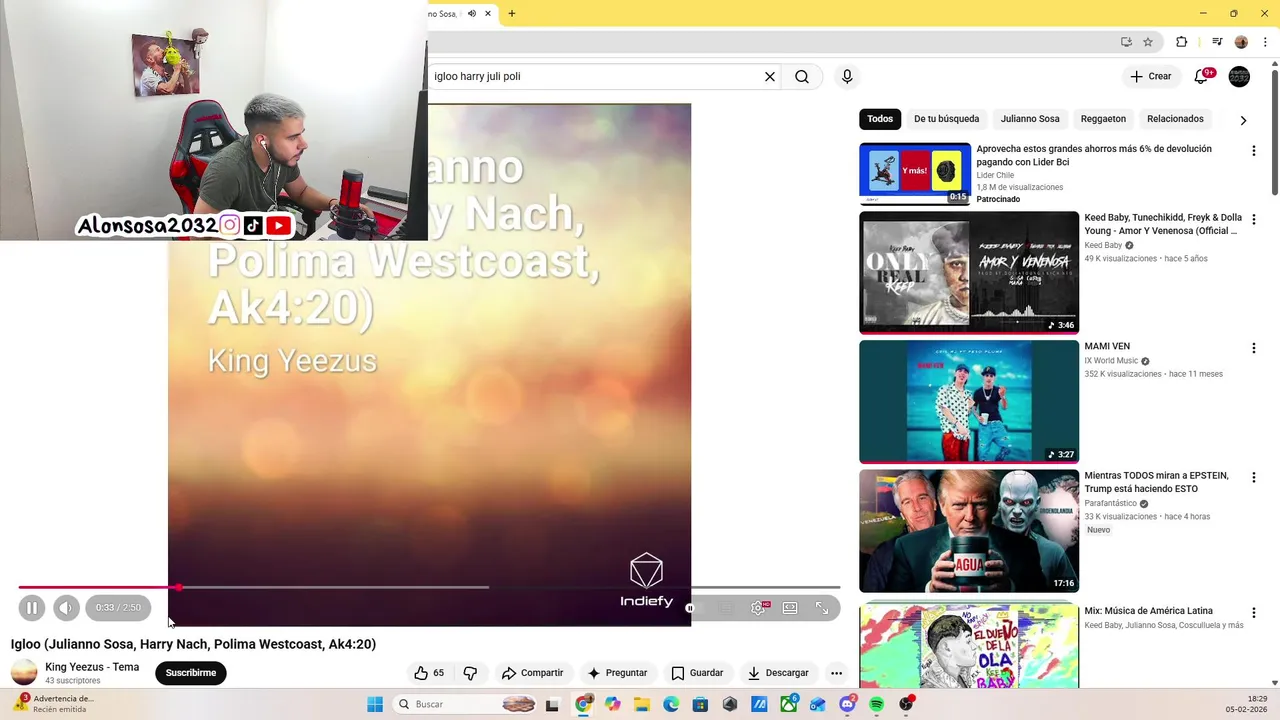
Task: Open options for Amor Y Venenosa video
Action: [1253, 219]
